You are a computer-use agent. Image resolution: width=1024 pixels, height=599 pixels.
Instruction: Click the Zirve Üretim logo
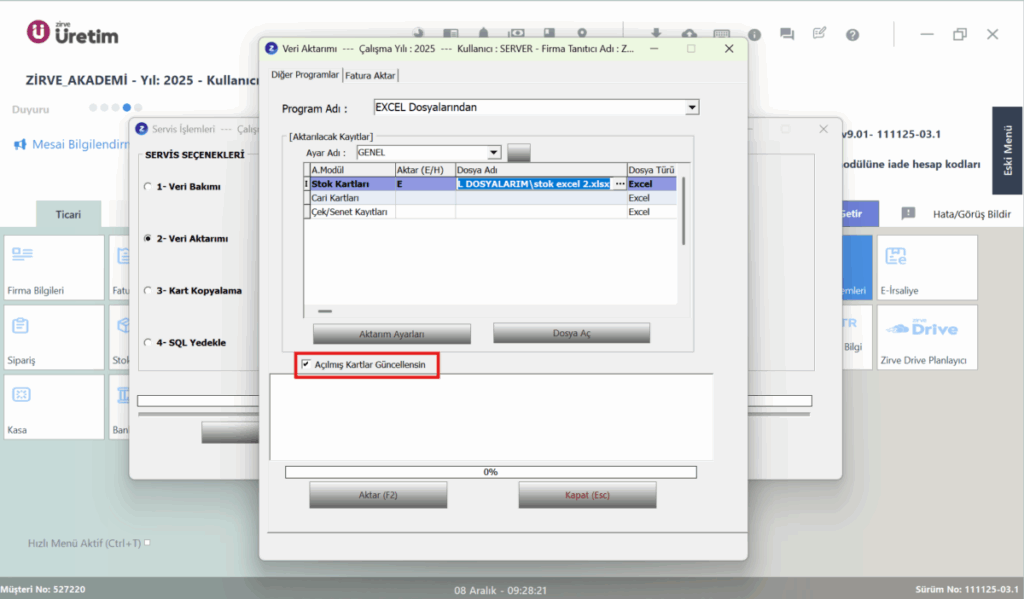[72, 33]
